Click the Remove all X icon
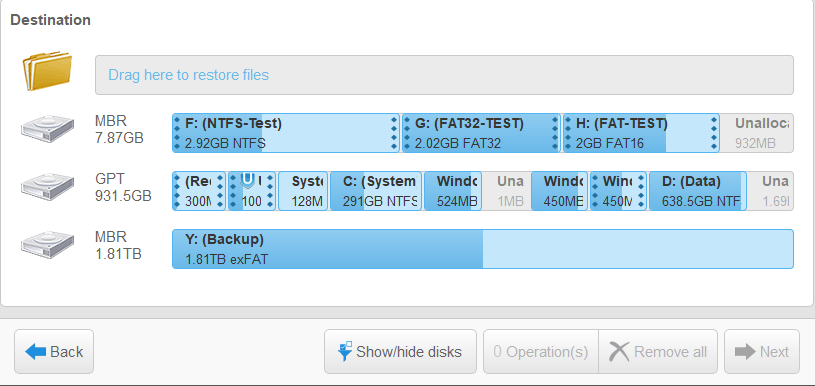The height and width of the screenshot is (386, 815). (619, 352)
